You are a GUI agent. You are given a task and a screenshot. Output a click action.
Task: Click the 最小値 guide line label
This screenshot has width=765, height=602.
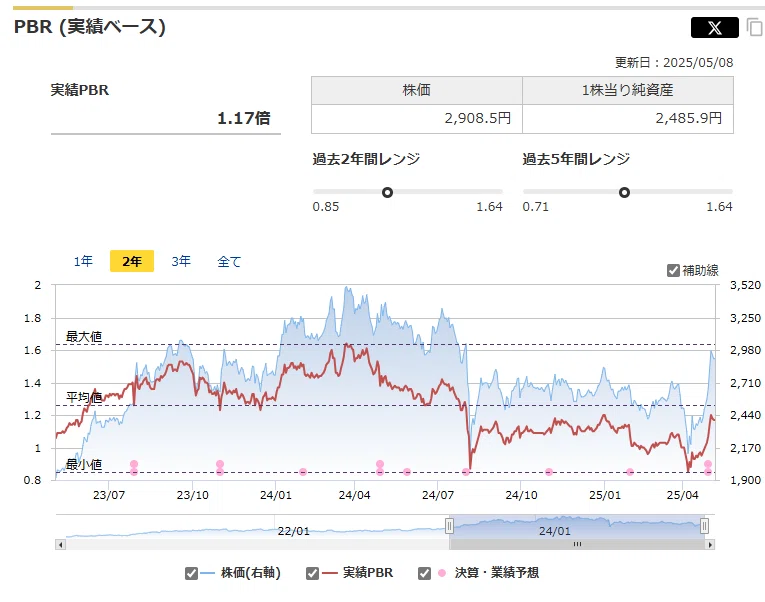pyautogui.click(x=84, y=464)
